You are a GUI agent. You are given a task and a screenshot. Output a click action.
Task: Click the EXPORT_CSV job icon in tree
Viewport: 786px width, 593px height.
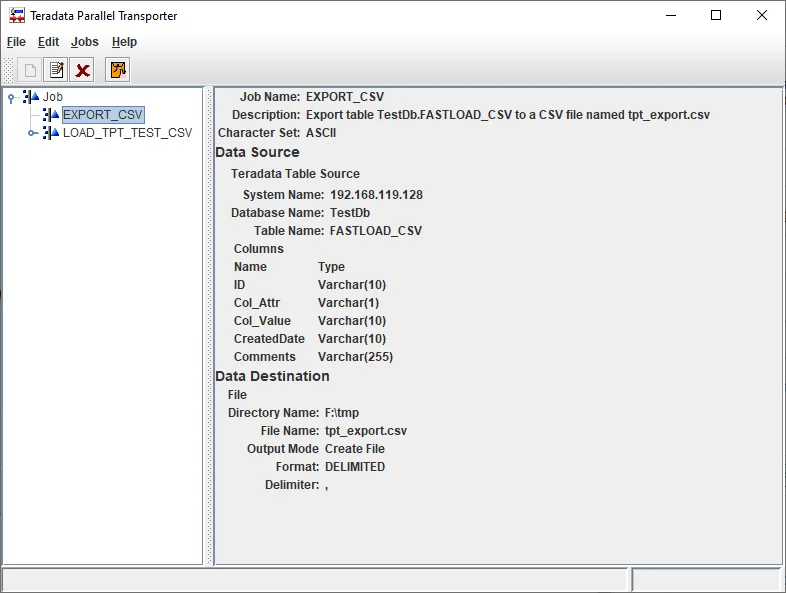[51, 115]
